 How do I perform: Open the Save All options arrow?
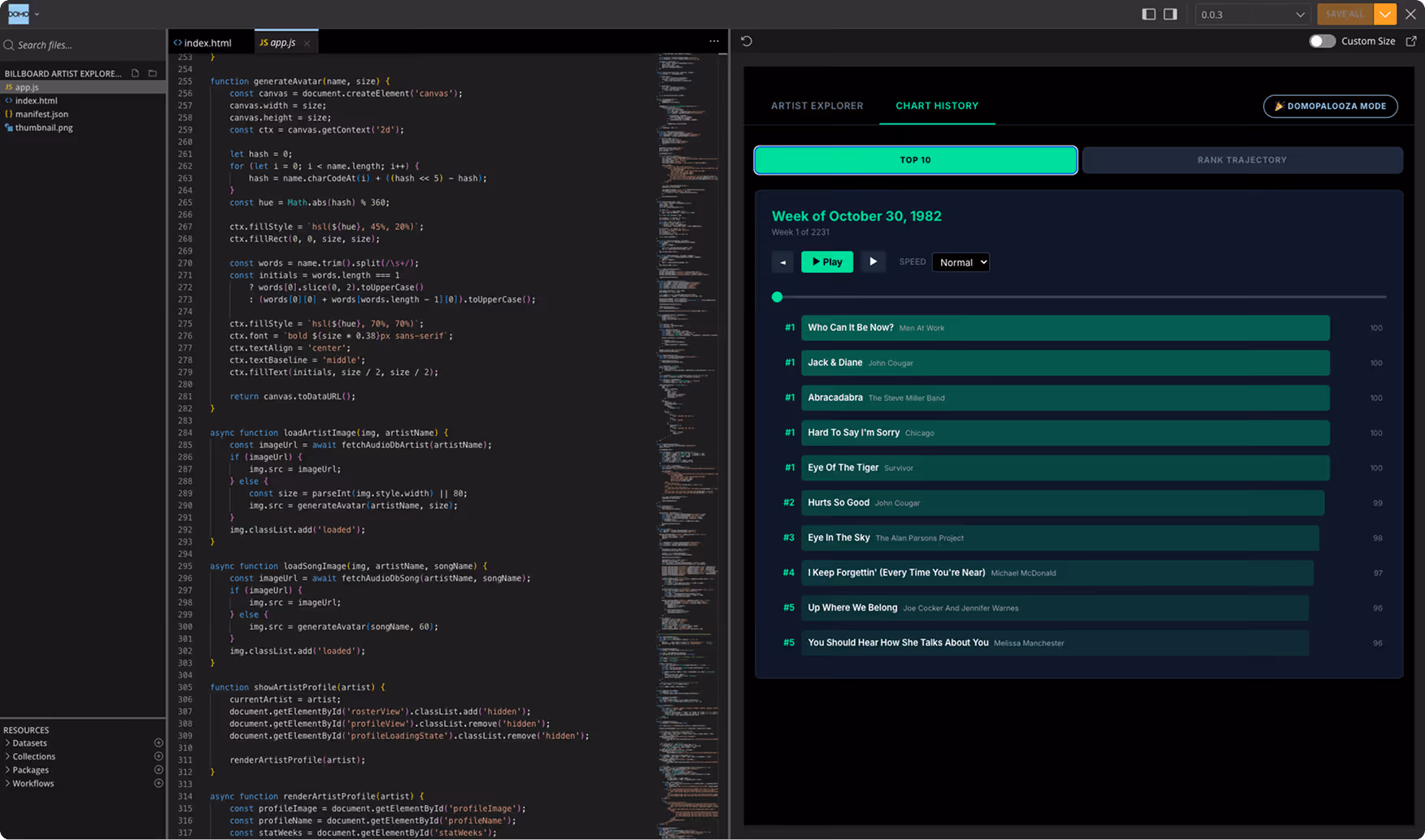pos(1385,14)
